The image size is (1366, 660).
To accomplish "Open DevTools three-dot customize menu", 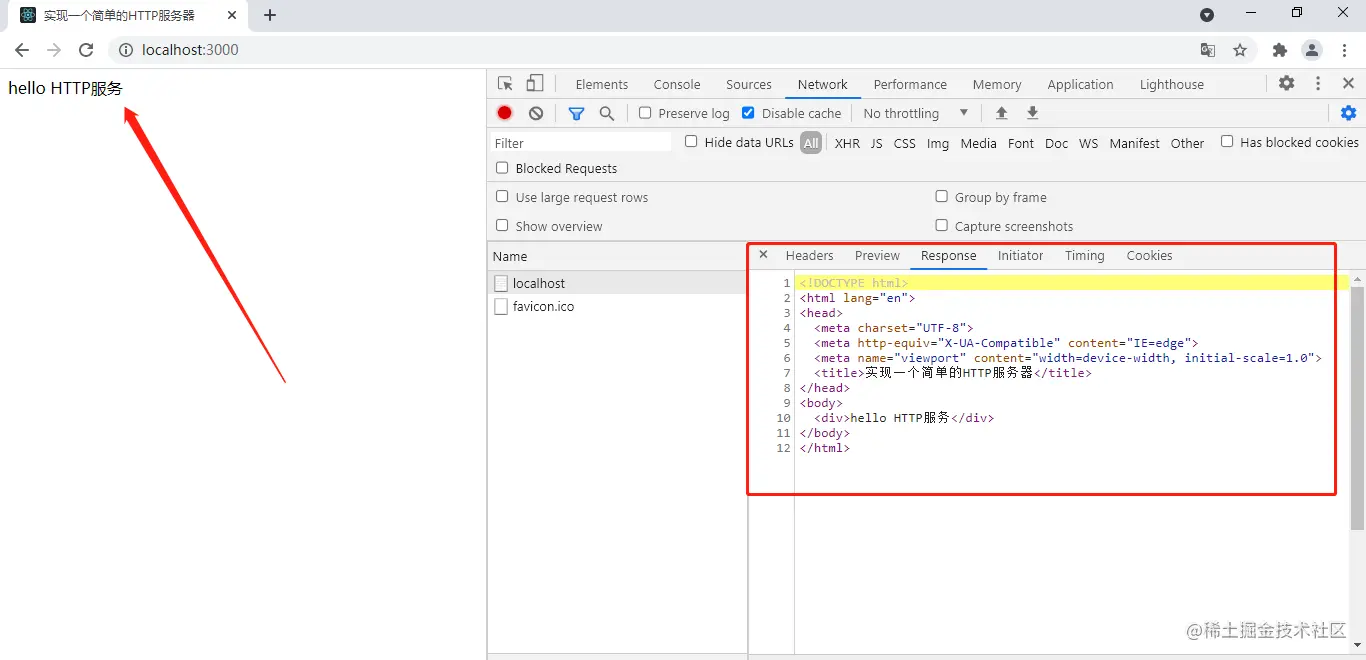I will pyautogui.click(x=1318, y=84).
